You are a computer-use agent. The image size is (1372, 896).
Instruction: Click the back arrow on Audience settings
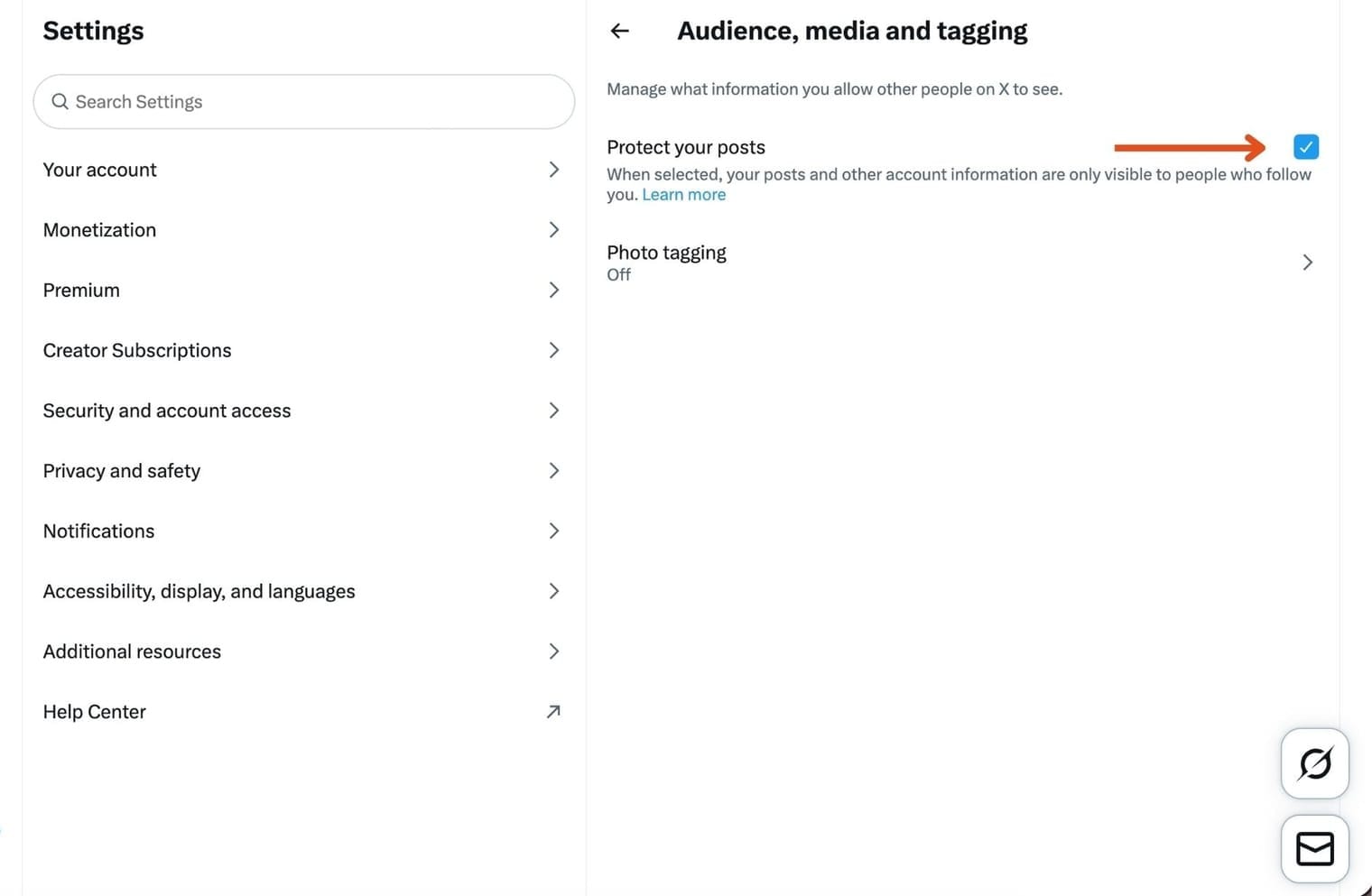point(619,31)
